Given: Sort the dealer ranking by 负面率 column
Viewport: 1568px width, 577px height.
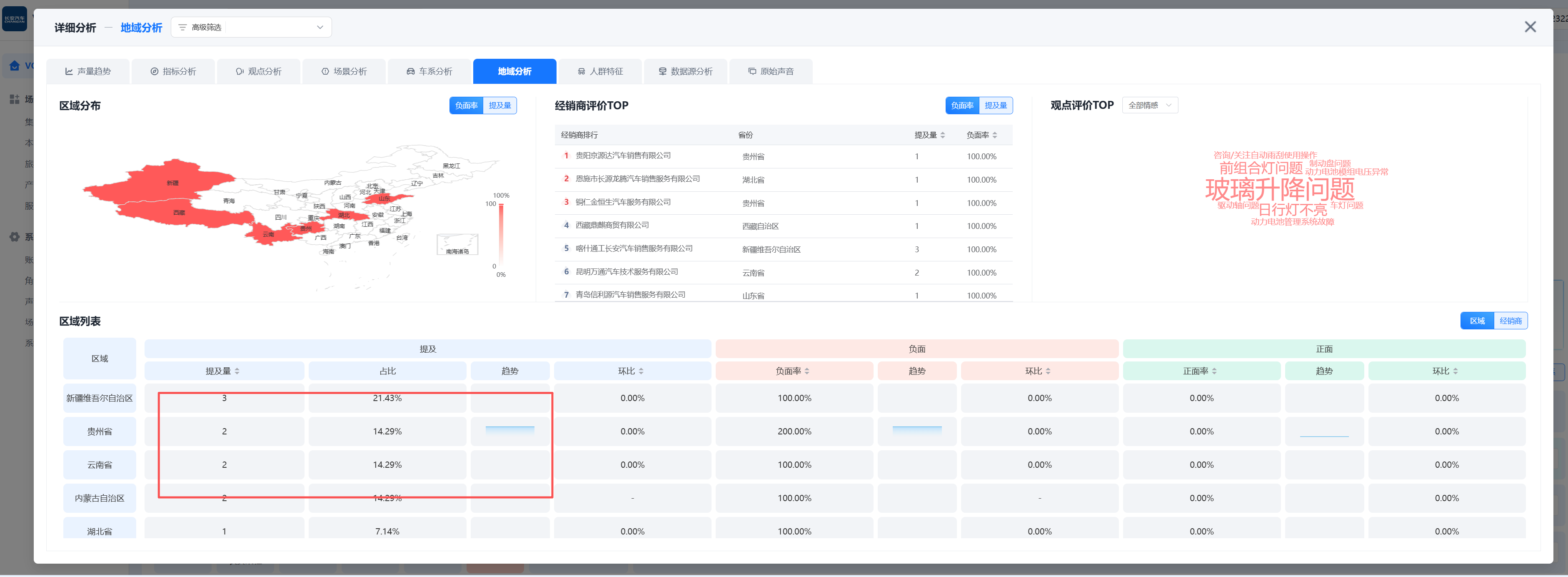Looking at the screenshot, I should [981, 135].
